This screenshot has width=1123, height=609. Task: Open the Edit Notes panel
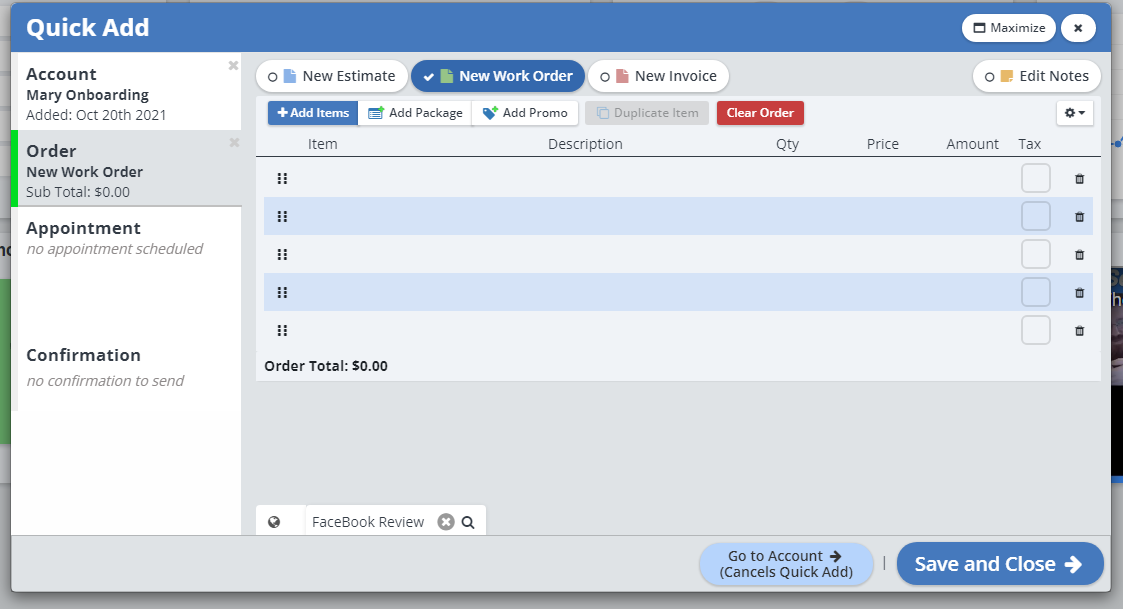point(1037,76)
